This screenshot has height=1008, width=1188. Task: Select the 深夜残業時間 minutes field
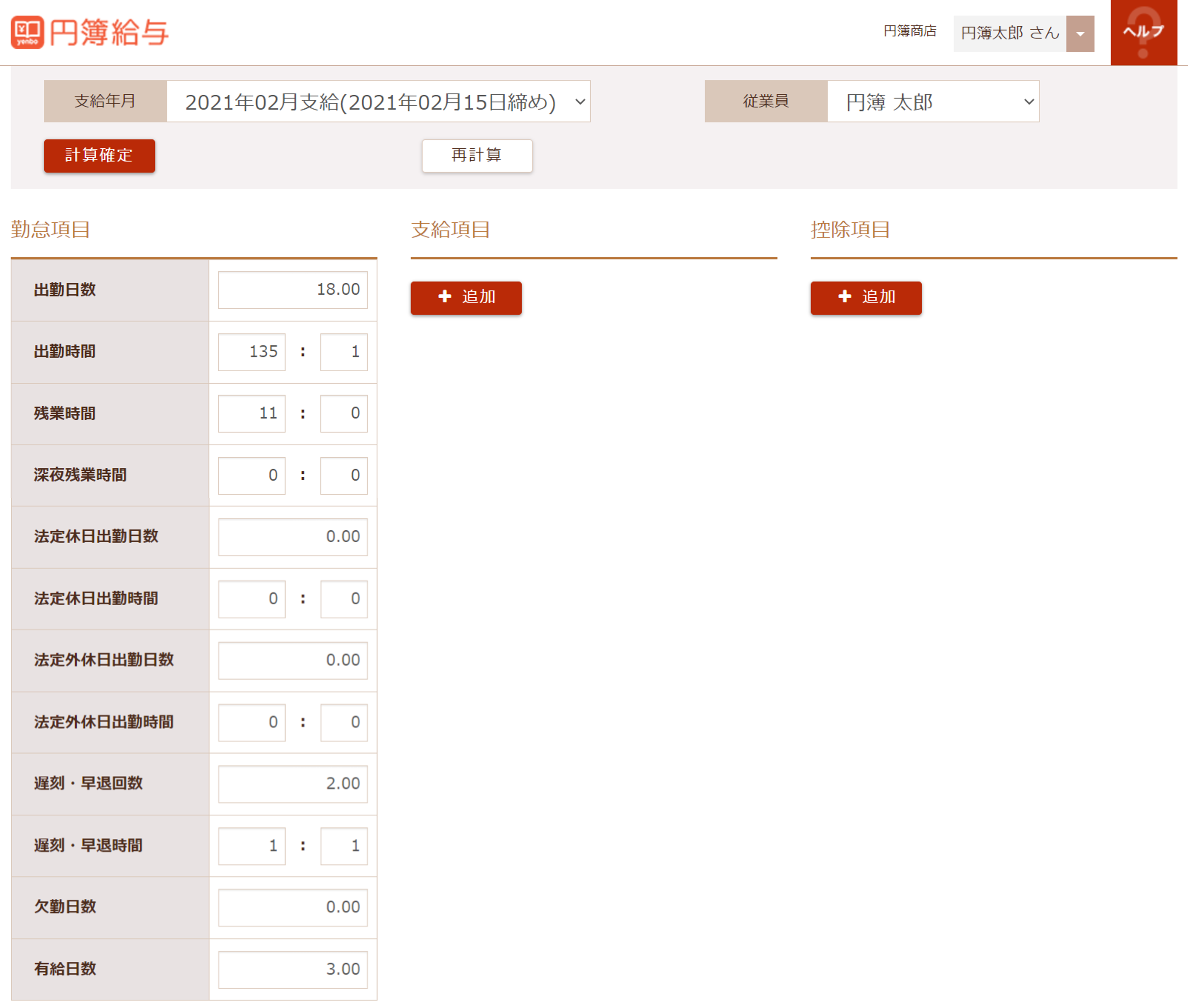[344, 475]
